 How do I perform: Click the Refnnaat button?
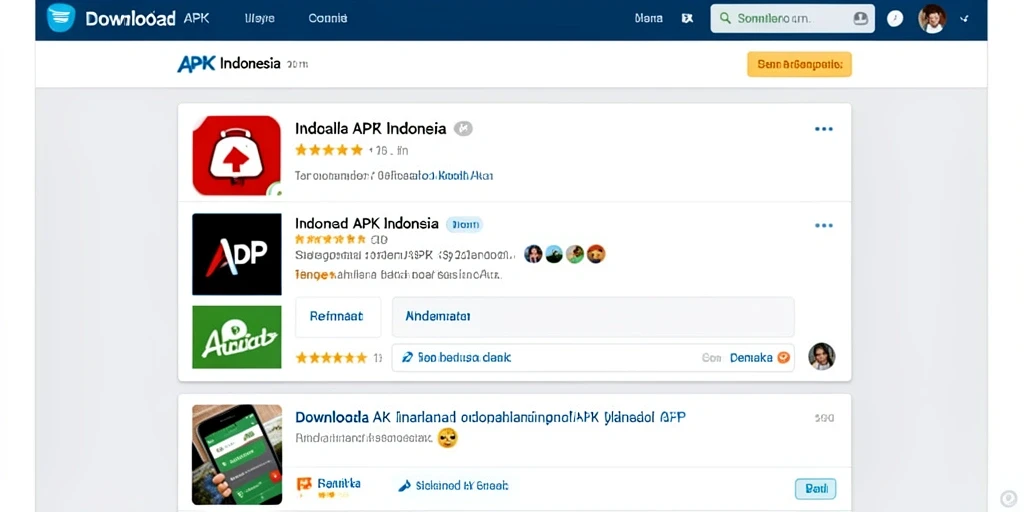(x=338, y=317)
